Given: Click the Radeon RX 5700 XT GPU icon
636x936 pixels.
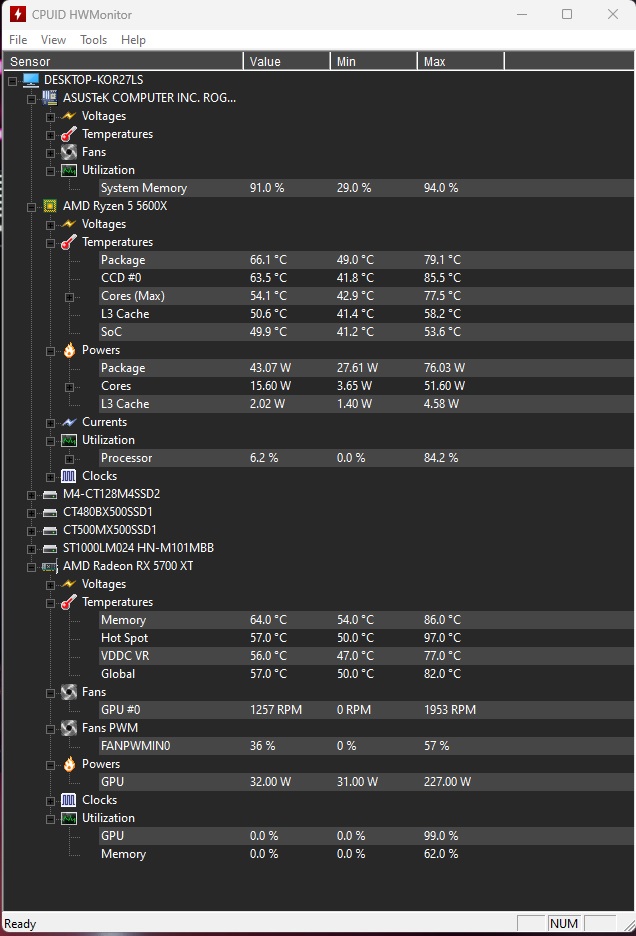Looking at the screenshot, I should click(50, 566).
